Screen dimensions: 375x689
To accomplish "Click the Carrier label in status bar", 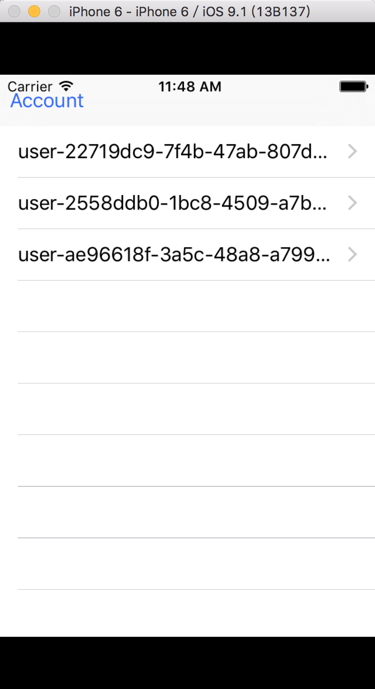I will coord(30,87).
